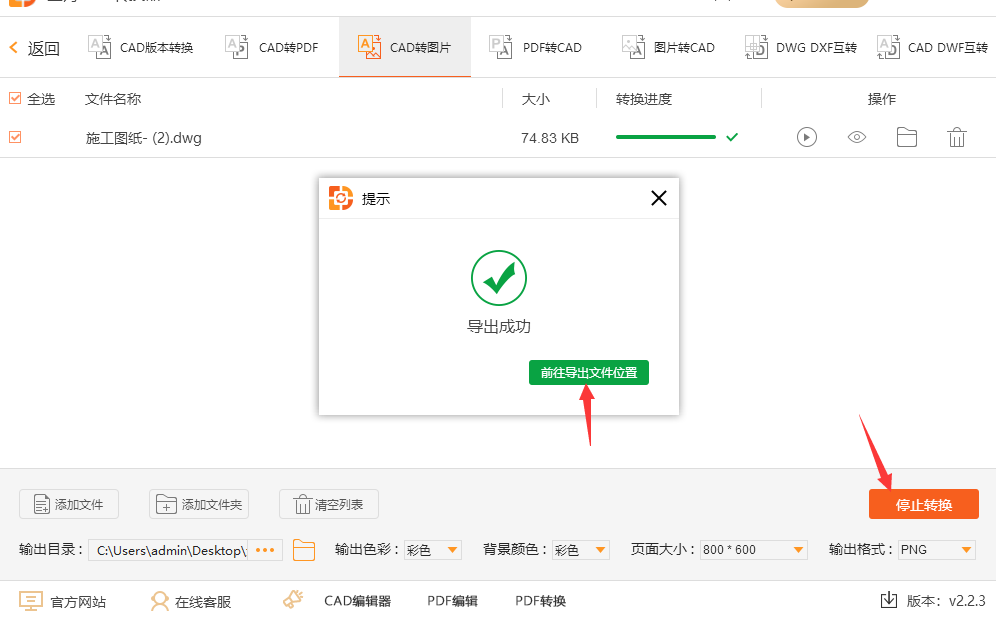Contact 在线客服 support
The width and height of the screenshot is (996, 618).
point(190,601)
